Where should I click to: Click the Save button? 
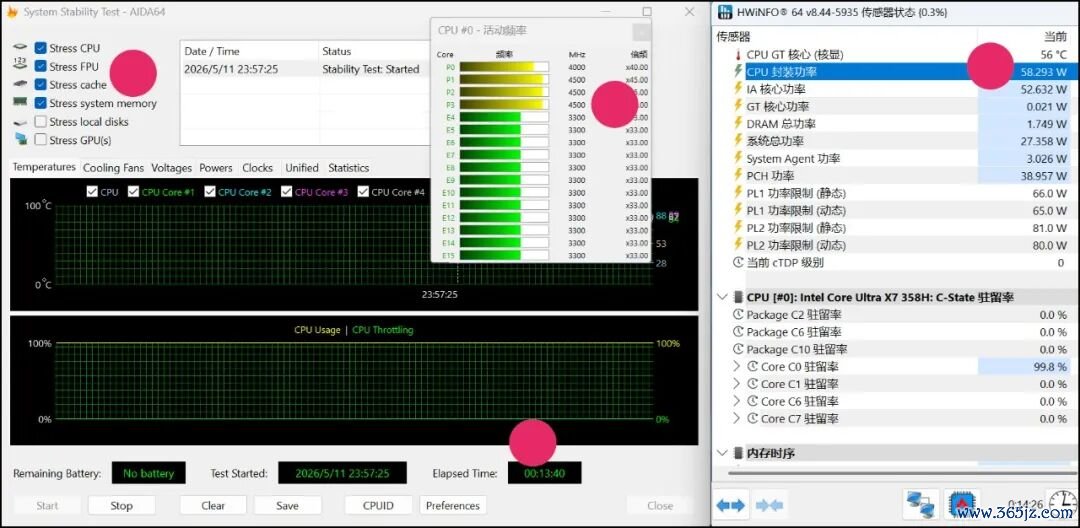(287, 505)
